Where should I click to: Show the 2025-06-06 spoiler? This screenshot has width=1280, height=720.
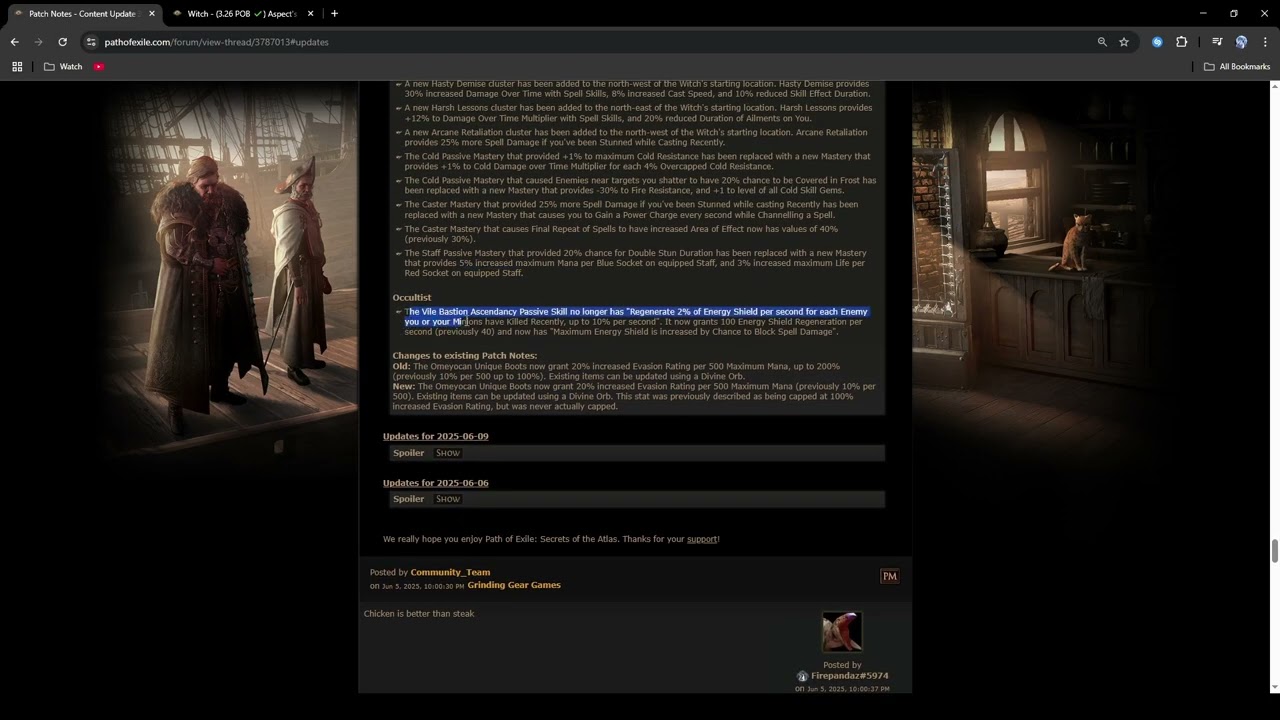pos(448,499)
